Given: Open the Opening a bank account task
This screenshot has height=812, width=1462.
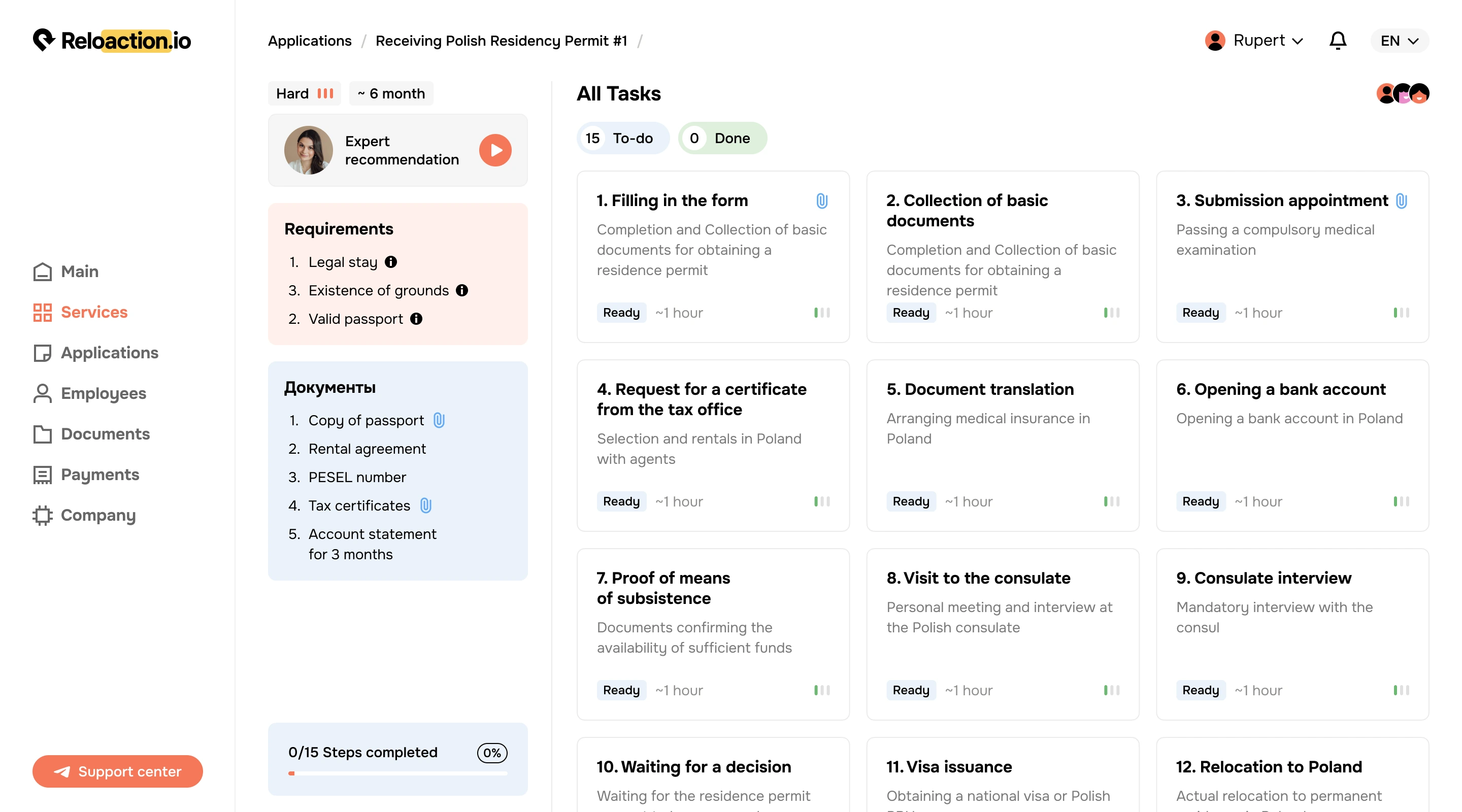Looking at the screenshot, I should 1292,446.
